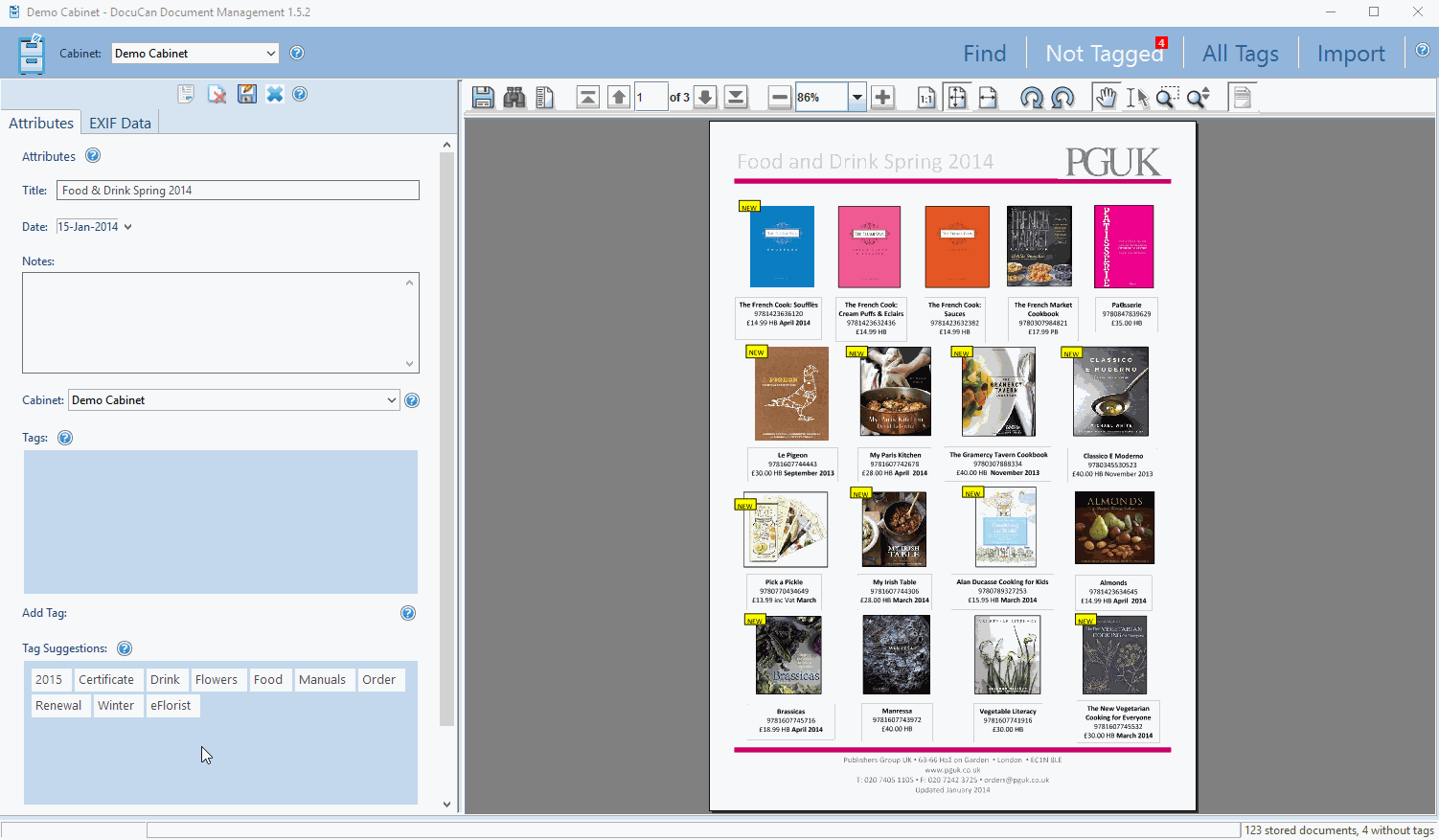
Task: Click the save icon in the viewer toolbar
Action: coord(483,97)
